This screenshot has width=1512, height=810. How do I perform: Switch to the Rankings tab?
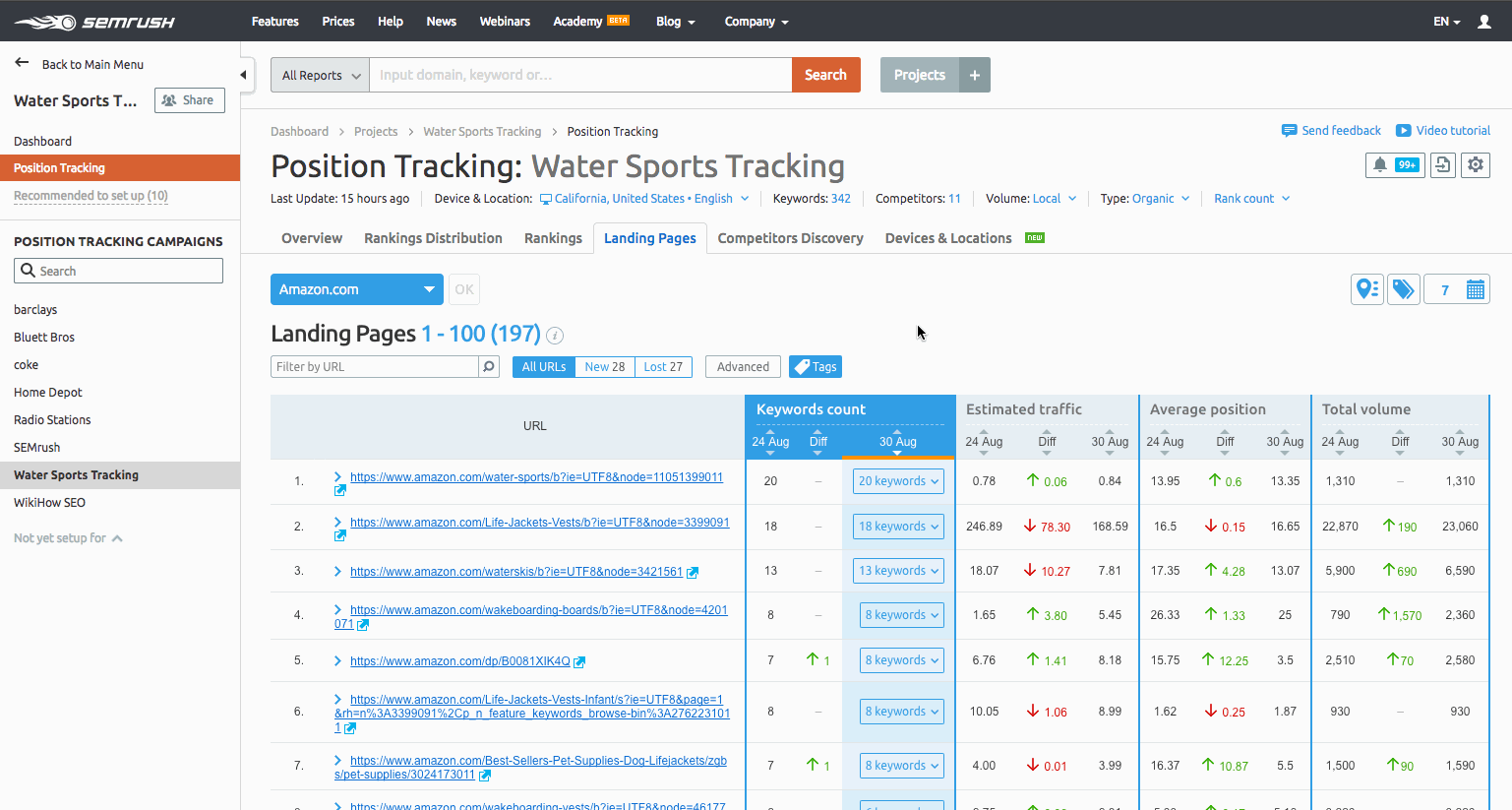click(x=553, y=238)
